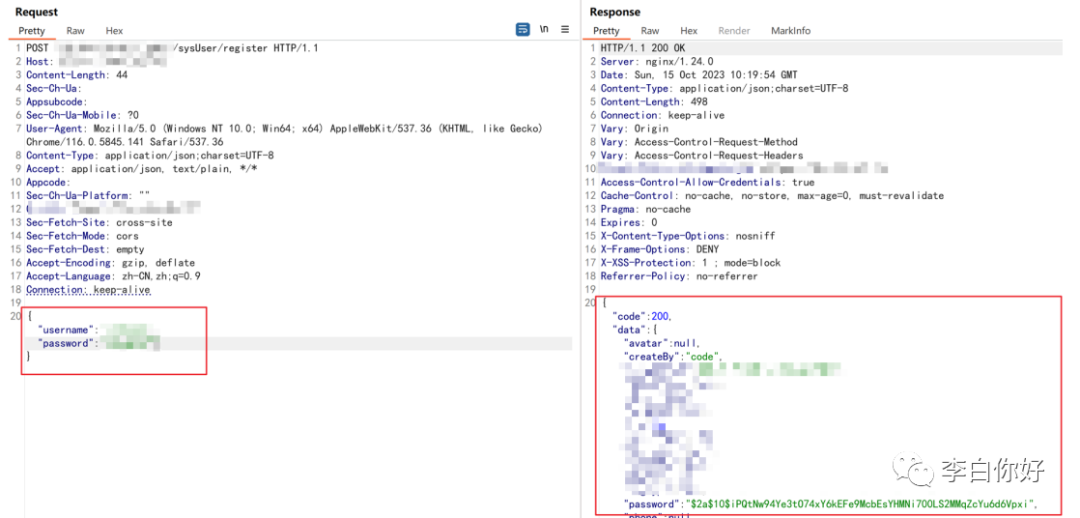The height and width of the screenshot is (518, 1080).
Task: Click the "createBy":"code" response field
Action: pos(674,357)
